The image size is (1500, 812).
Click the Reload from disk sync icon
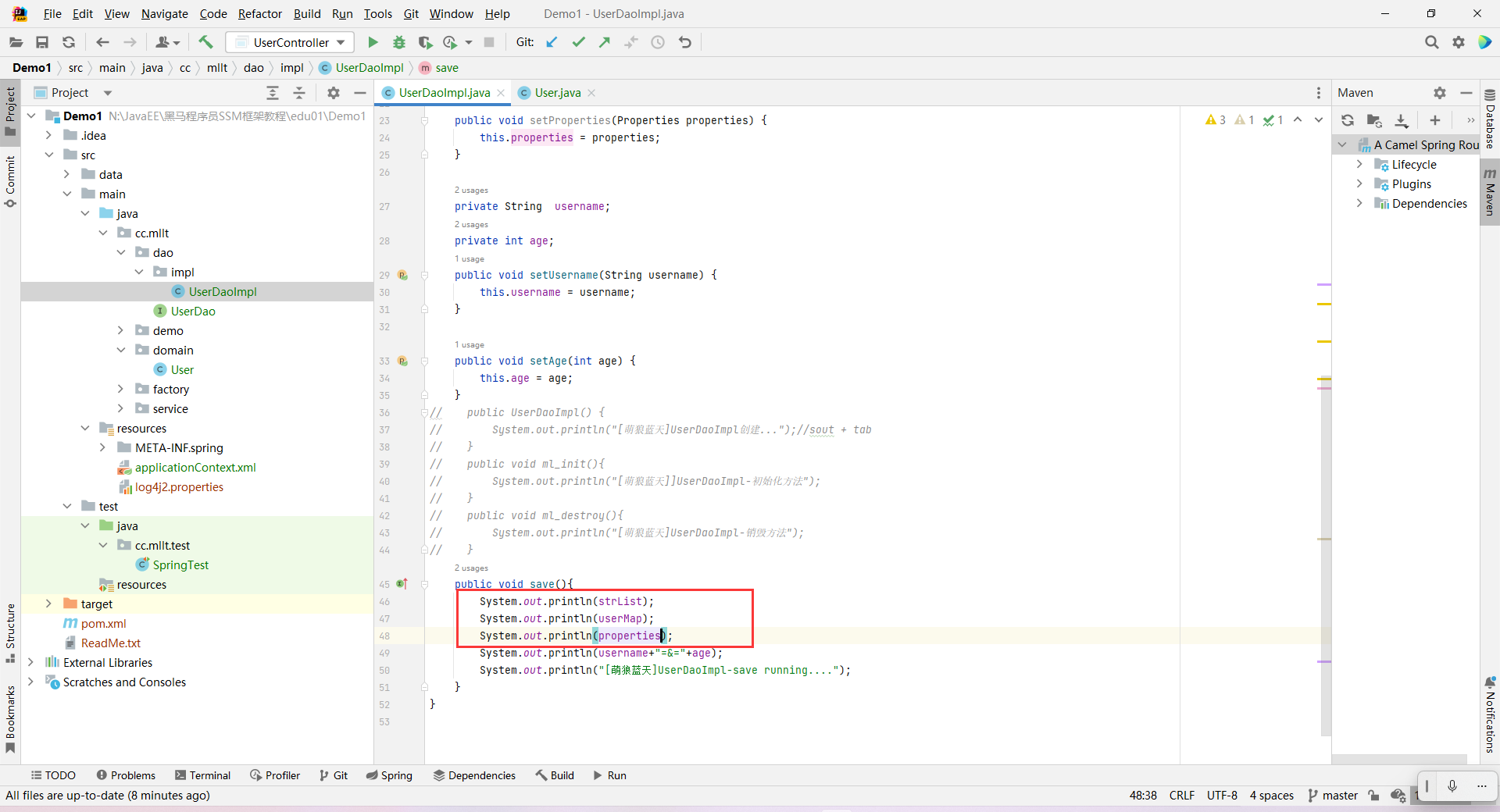[69, 42]
